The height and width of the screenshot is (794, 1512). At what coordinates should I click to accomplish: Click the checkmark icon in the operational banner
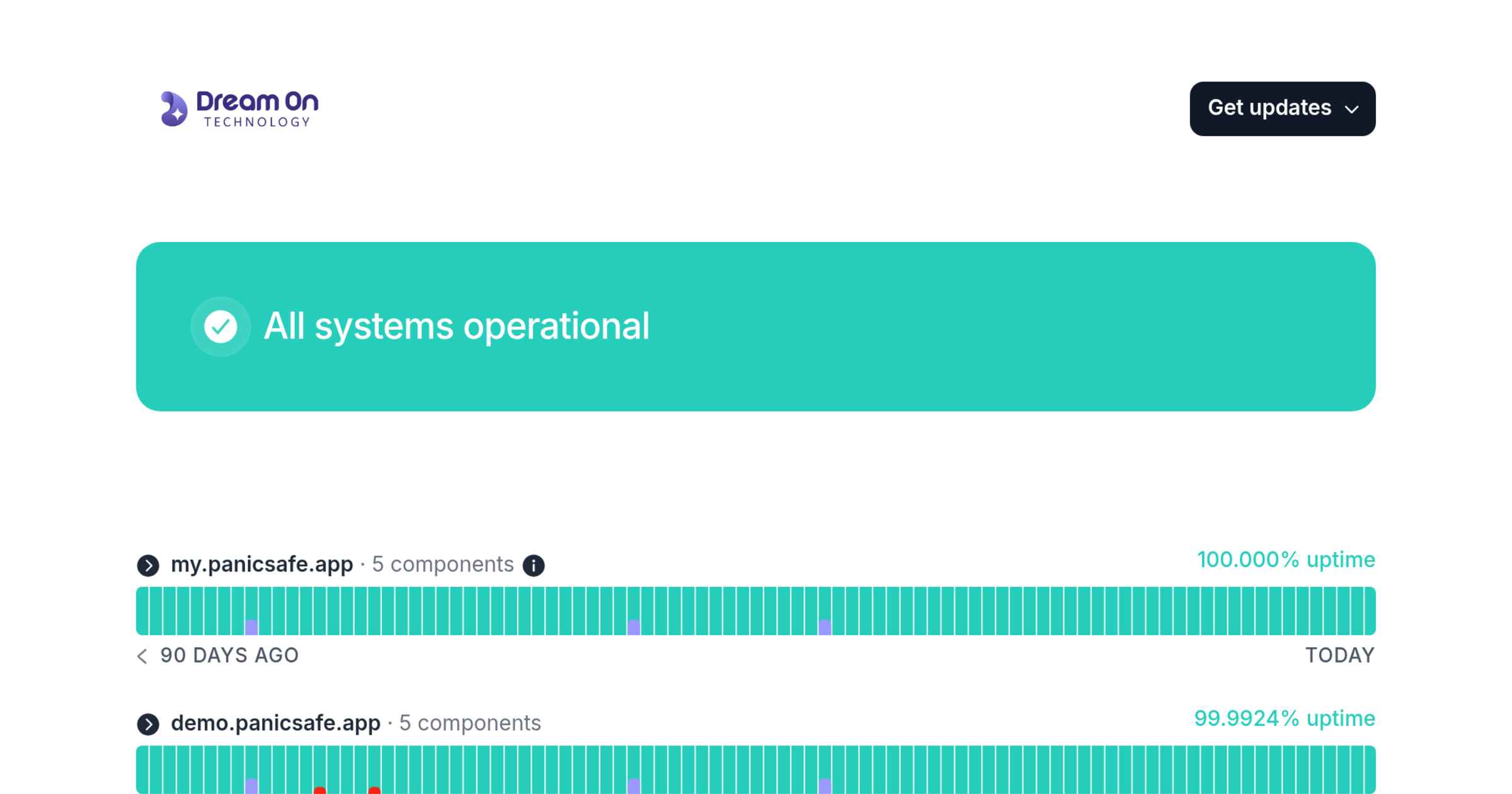(x=220, y=326)
